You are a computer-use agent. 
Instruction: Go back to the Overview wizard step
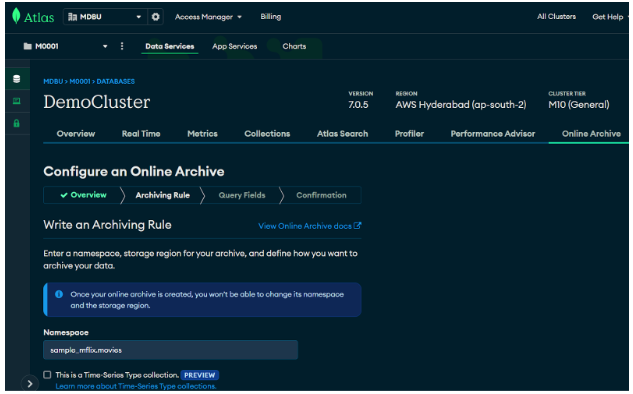(84, 195)
